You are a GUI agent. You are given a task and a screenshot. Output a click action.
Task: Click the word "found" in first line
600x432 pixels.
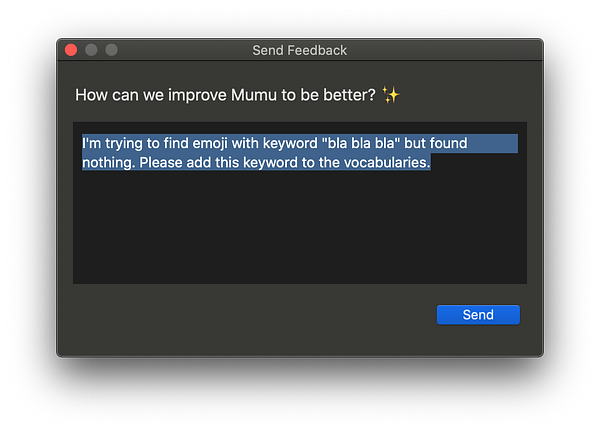coord(447,144)
